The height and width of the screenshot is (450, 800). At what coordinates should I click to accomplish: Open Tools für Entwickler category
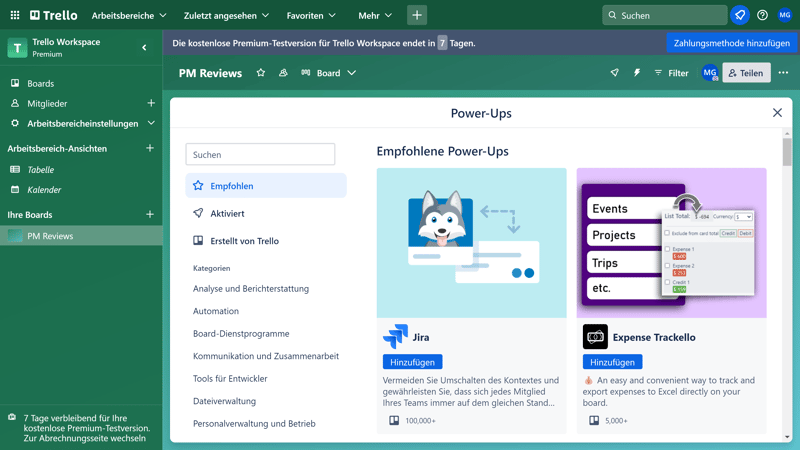(230, 378)
